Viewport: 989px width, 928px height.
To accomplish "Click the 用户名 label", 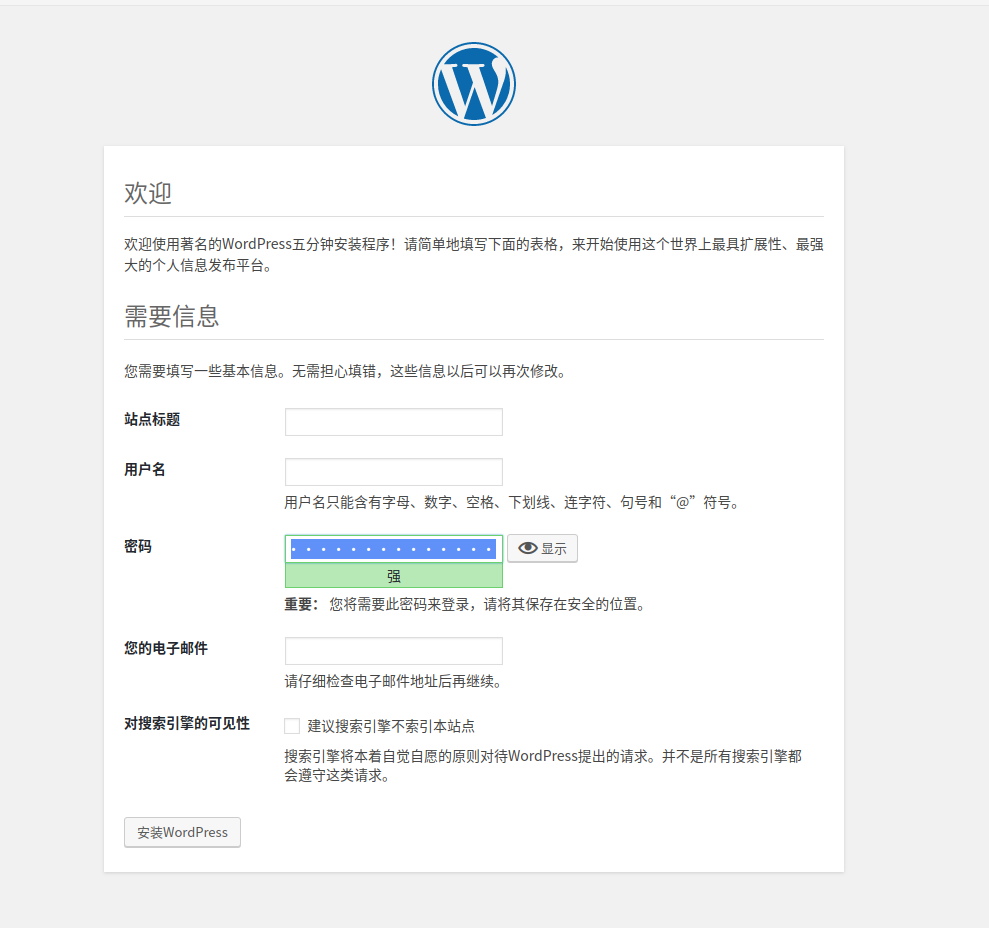I will (144, 469).
